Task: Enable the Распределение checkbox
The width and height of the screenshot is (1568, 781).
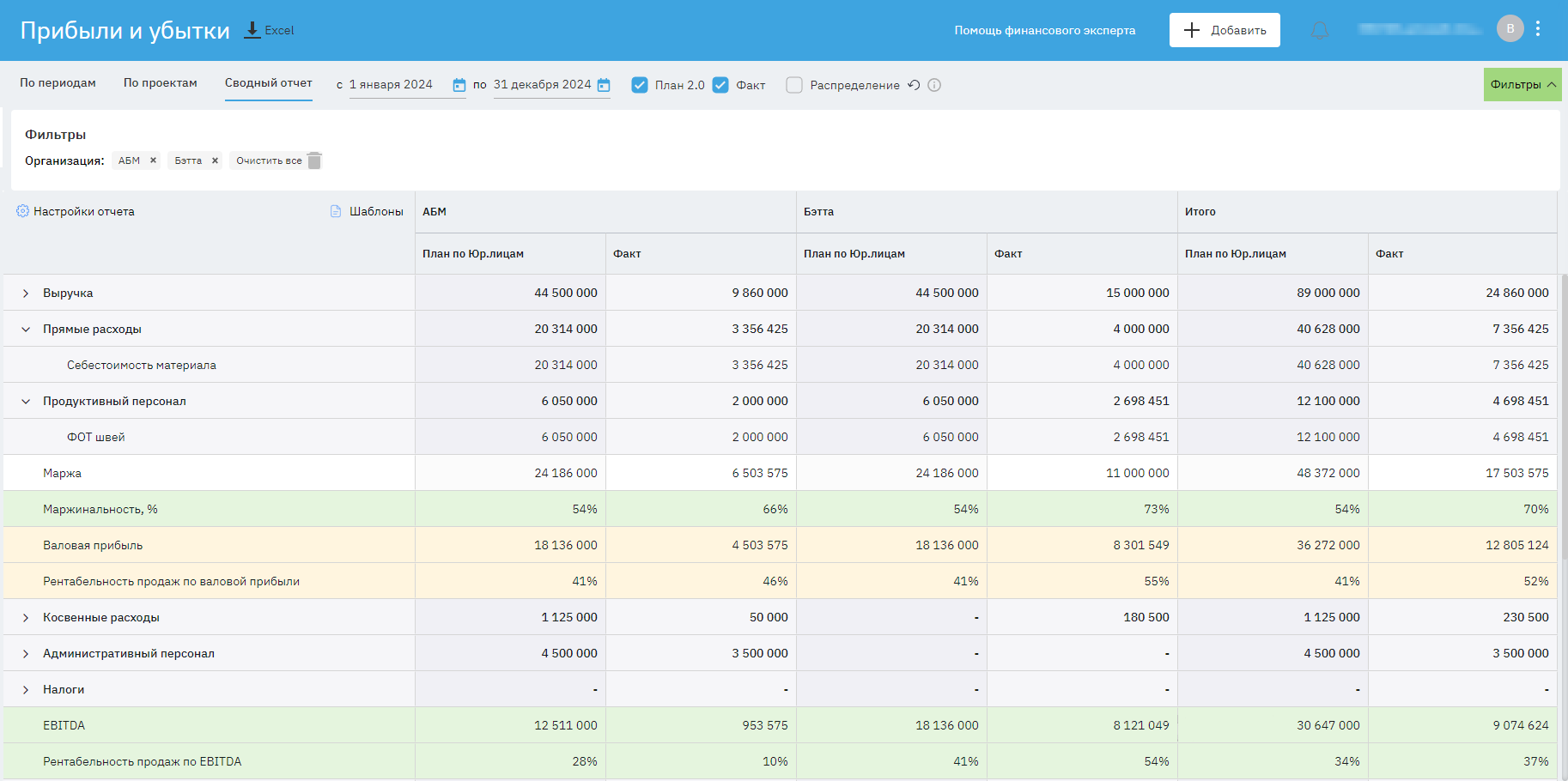Action: point(794,85)
